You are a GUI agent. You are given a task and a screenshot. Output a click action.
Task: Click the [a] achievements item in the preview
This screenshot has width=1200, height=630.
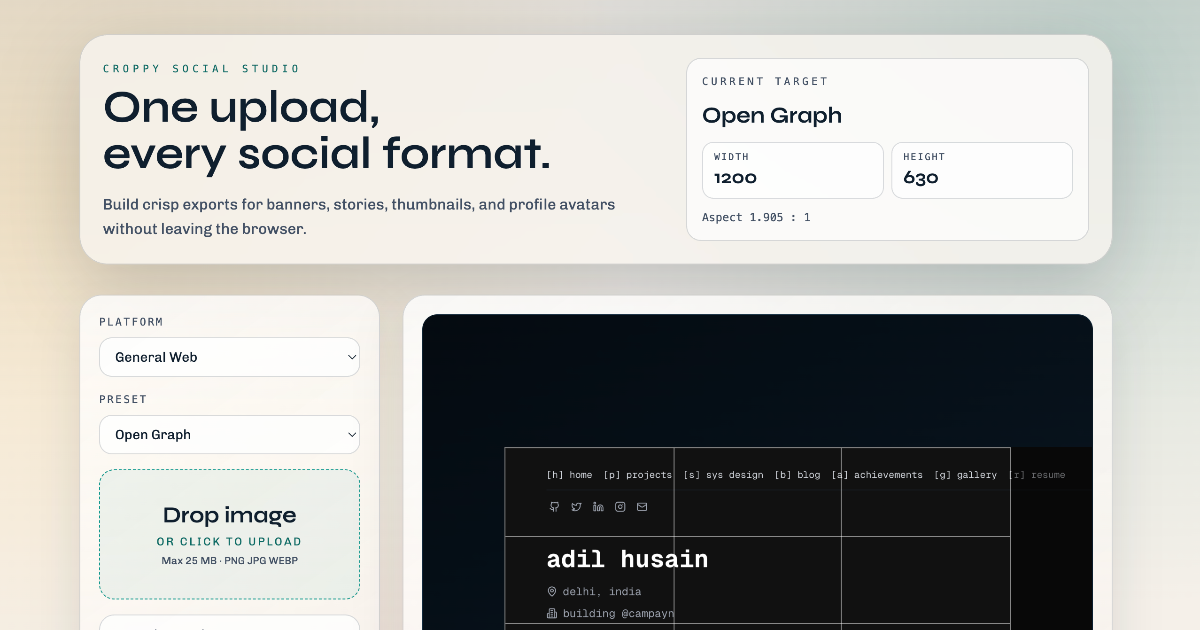pos(877,475)
